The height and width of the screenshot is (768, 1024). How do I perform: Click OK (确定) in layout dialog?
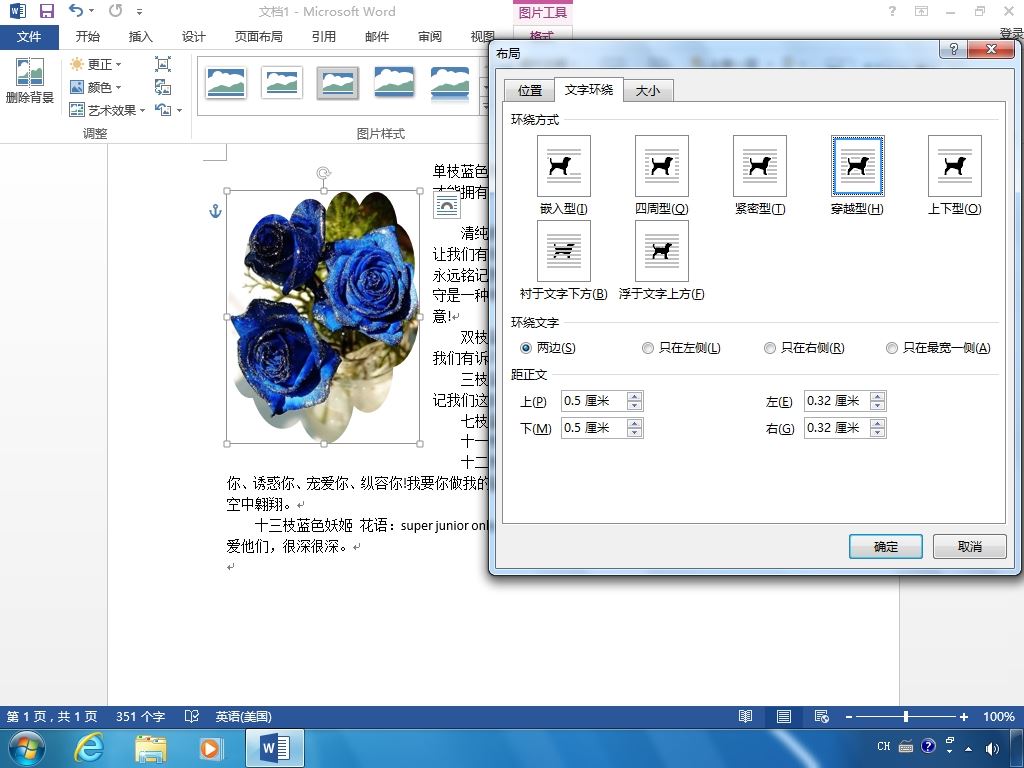[x=886, y=547]
